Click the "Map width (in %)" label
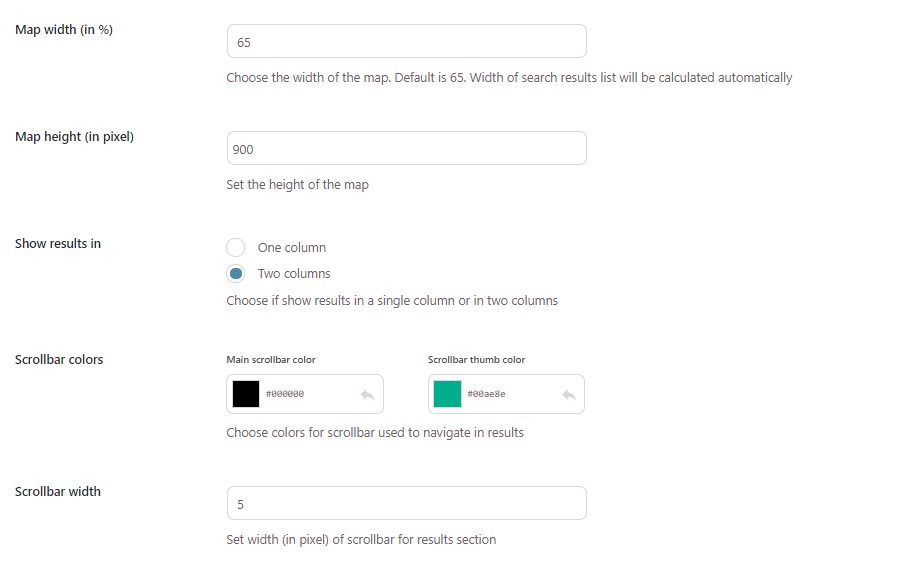Viewport: 917px width, 569px height. click(x=64, y=30)
